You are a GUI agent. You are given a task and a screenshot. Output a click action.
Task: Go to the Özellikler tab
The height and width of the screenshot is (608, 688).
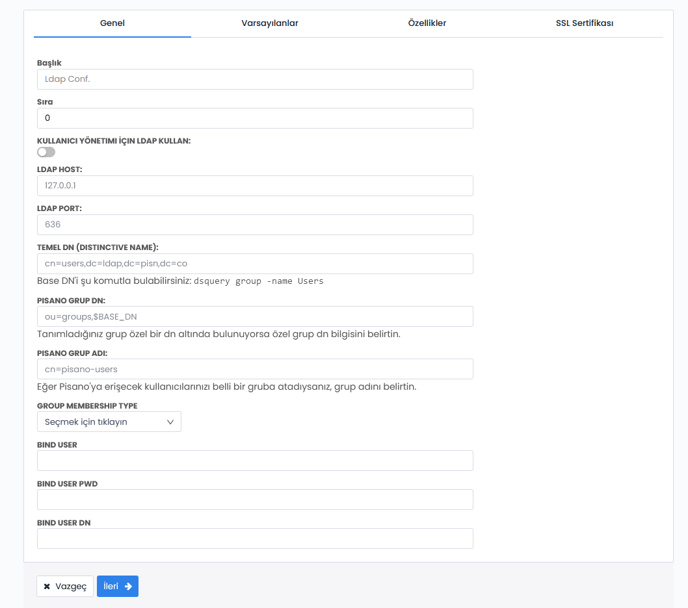[x=427, y=23]
